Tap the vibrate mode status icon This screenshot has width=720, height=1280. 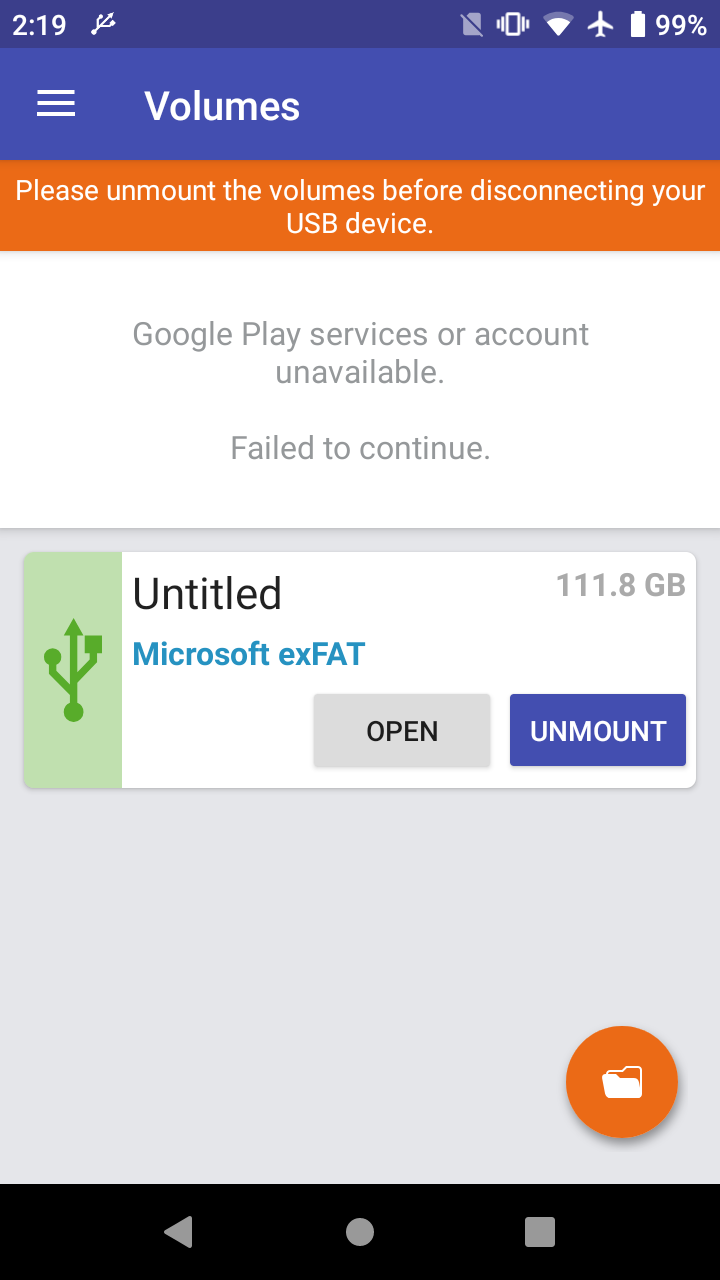click(513, 24)
